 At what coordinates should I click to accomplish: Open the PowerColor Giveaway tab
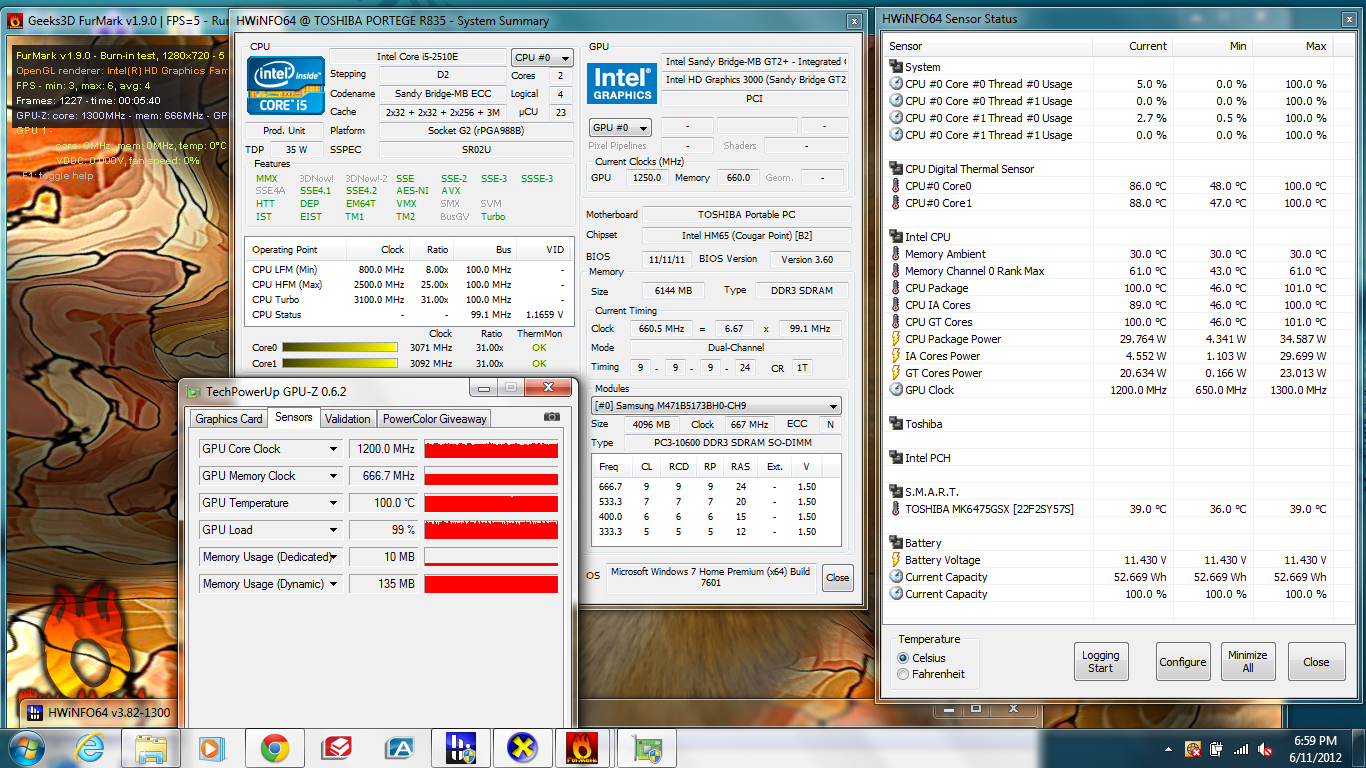point(434,419)
